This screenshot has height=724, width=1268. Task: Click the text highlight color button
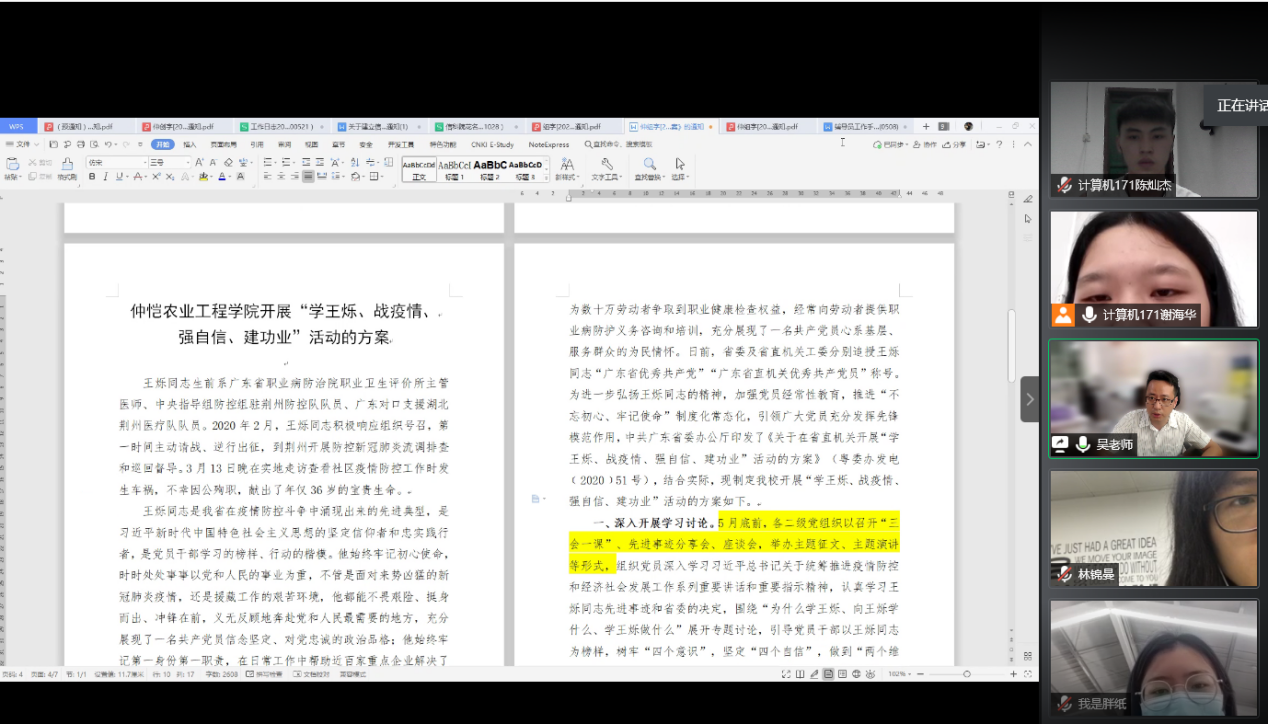click(x=204, y=177)
